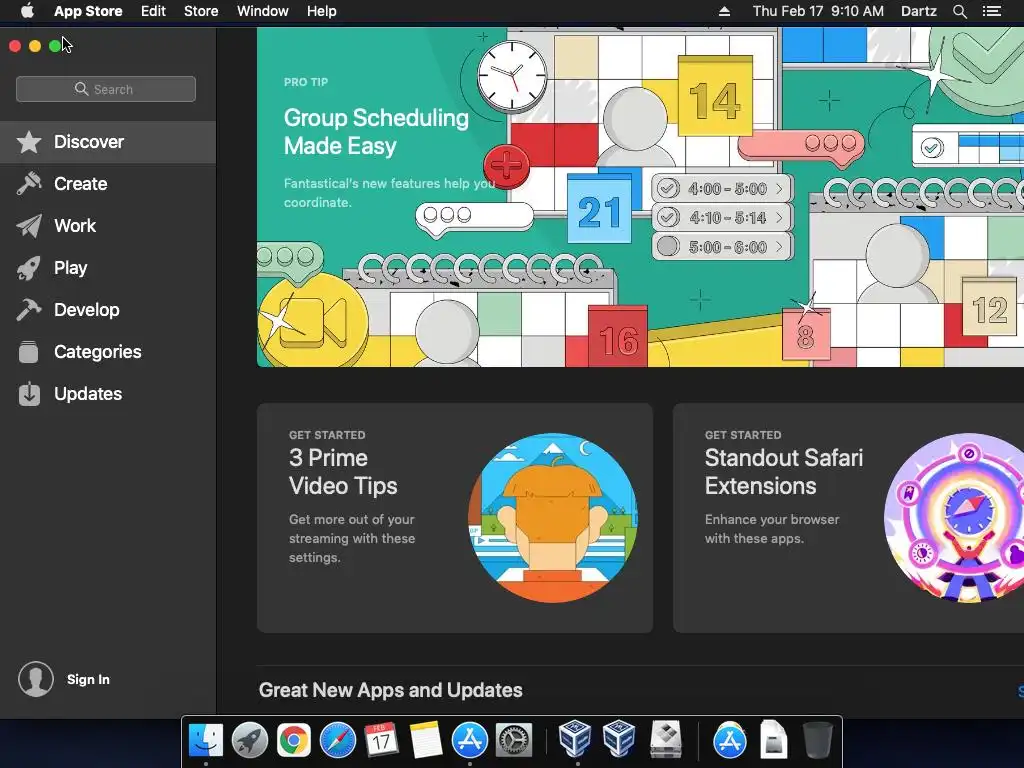Click the Play rocket icon
Screen dimensions: 1024x768
click(x=29, y=268)
